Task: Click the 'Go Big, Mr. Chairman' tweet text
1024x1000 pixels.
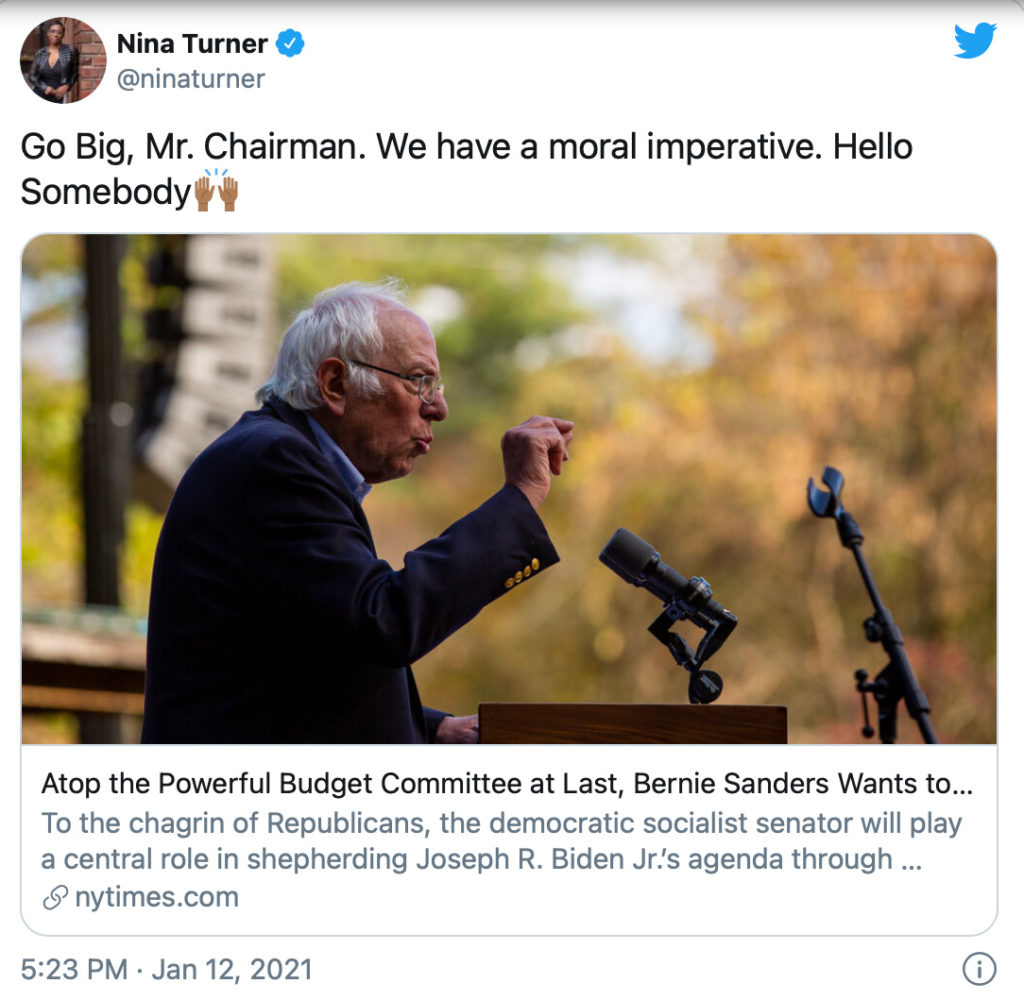Action: coord(466,147)
